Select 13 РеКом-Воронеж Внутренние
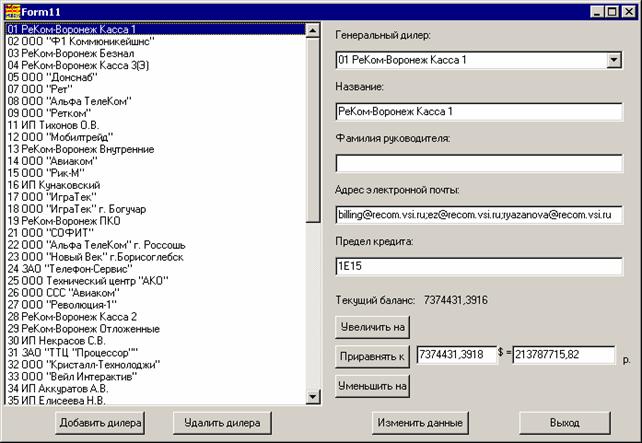Viewport: 642px width, 443px height. tap(156, 149)
